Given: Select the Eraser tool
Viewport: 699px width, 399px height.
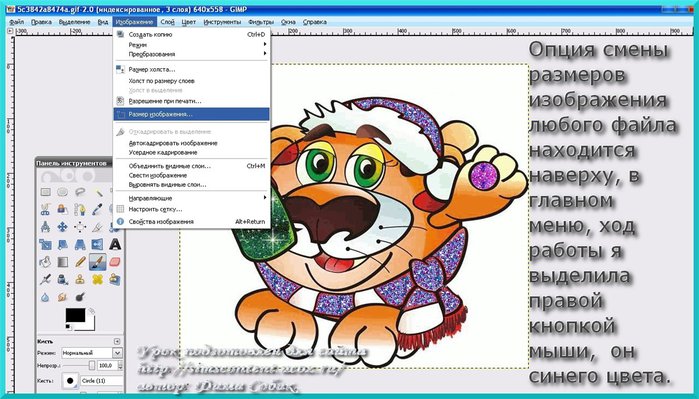Looking at the screenshot, I should [x=115, y=262].
